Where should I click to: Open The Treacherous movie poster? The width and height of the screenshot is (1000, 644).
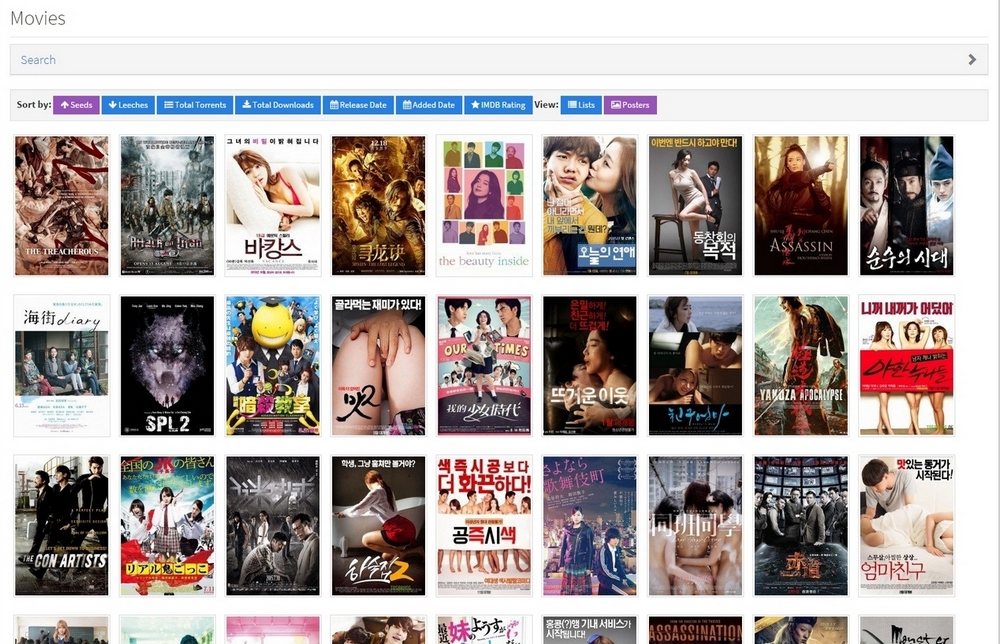[62, 206]
